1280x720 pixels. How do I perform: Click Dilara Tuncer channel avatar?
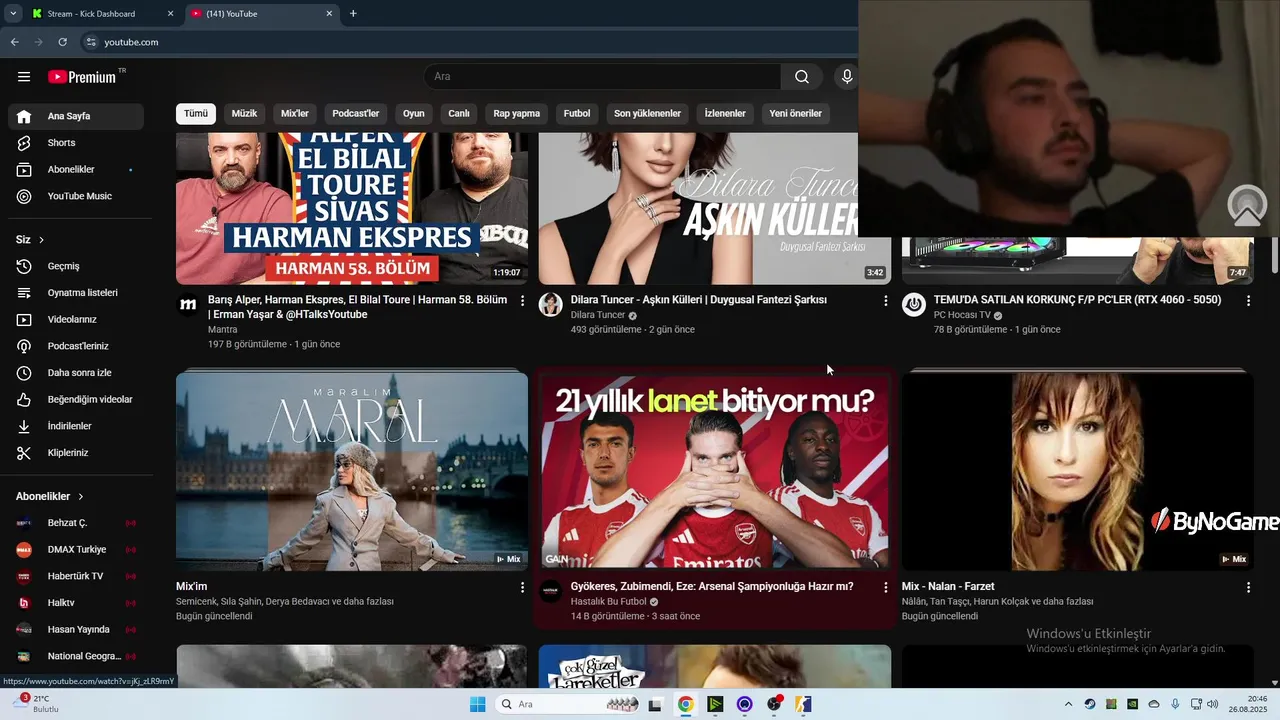click(551, 305)
